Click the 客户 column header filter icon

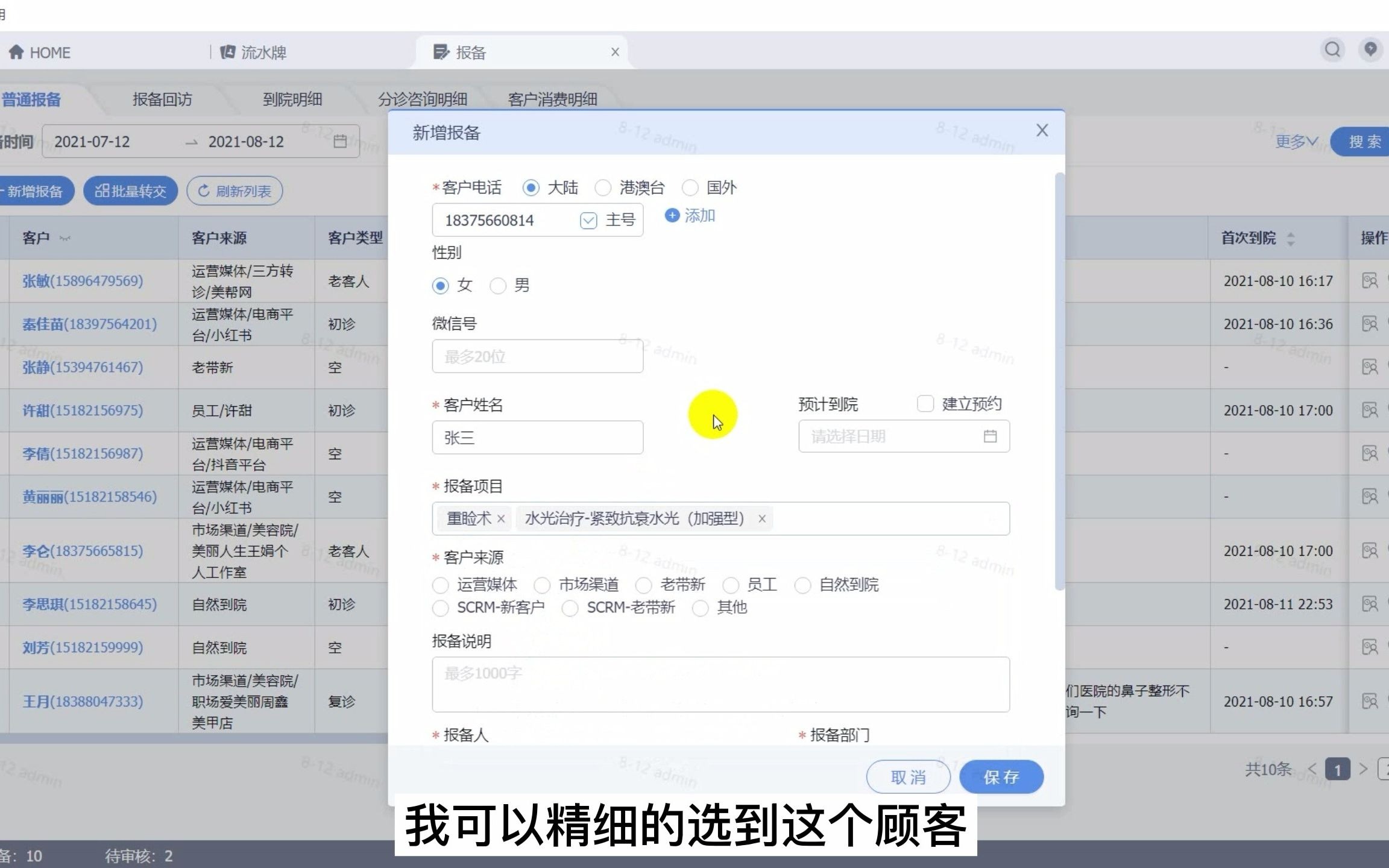point(65,239)
